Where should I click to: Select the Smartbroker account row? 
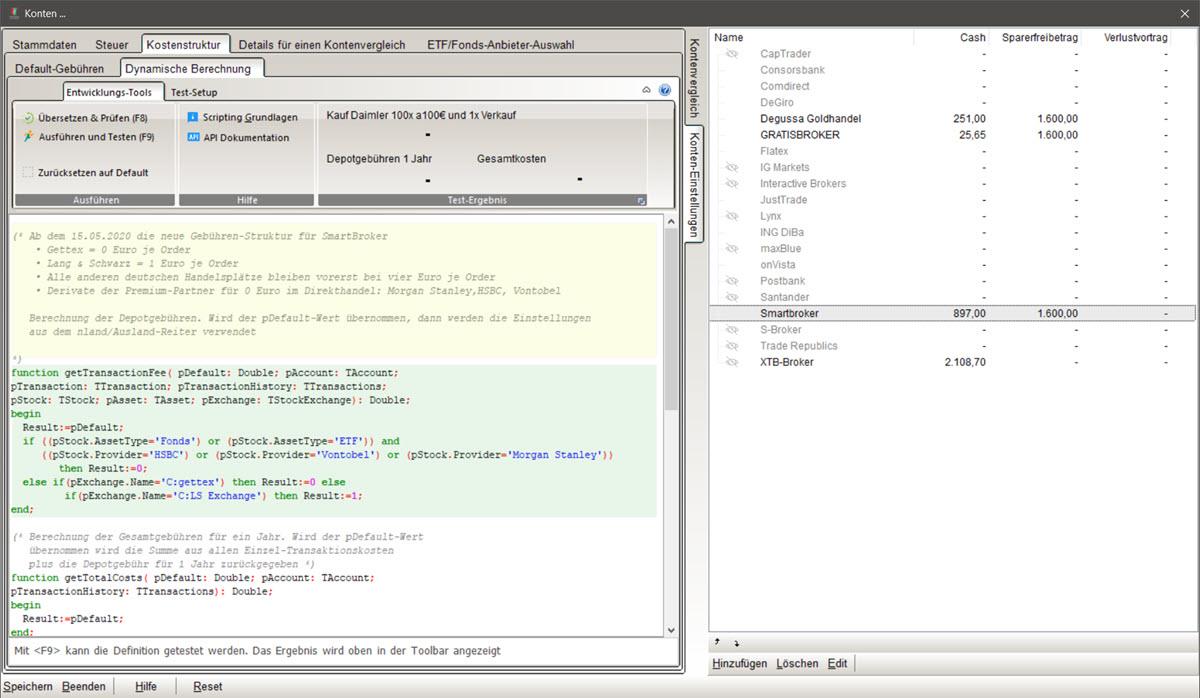(x=952, y=314)
